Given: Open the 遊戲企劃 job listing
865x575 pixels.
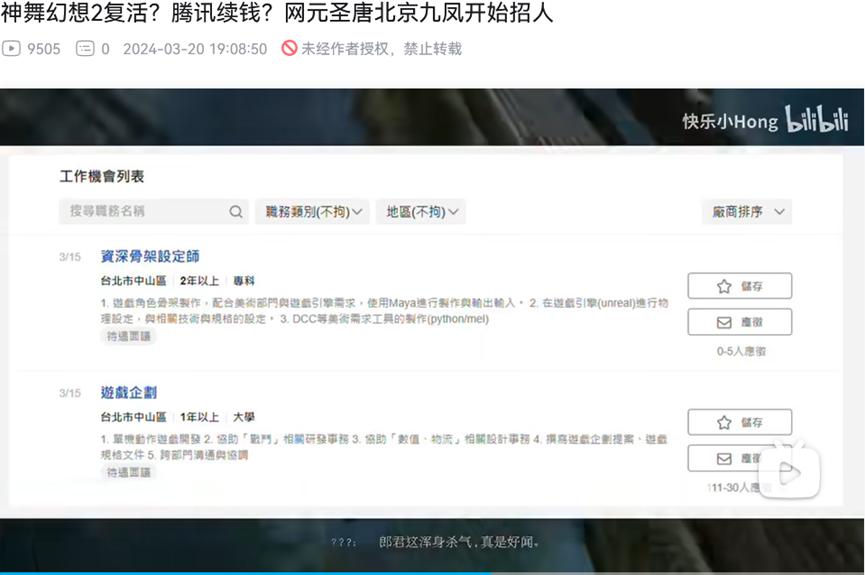Looking at the screenshot, I should click(129, 392).
